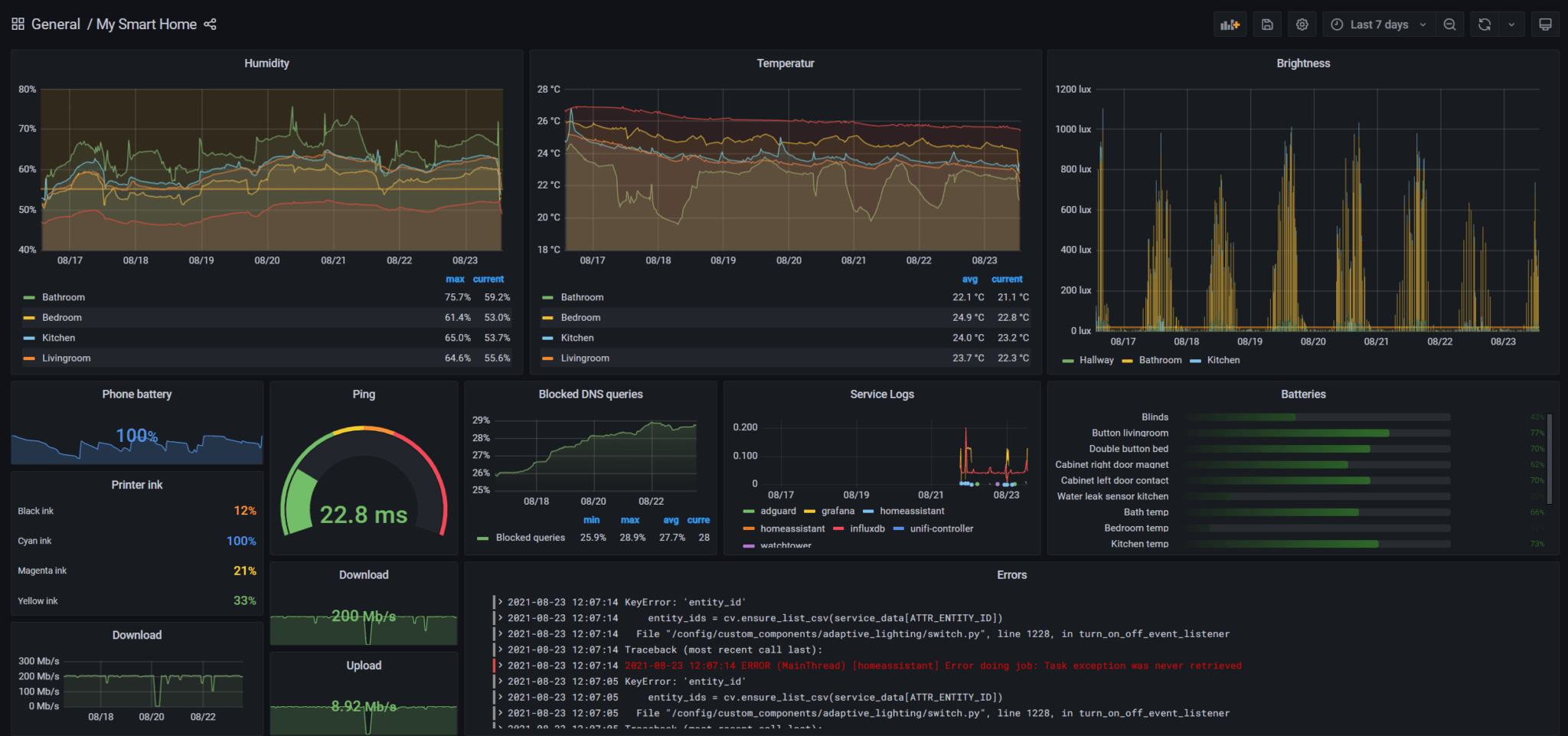Save the dashboard using the floppy disk icon

tap(1266, 24)
